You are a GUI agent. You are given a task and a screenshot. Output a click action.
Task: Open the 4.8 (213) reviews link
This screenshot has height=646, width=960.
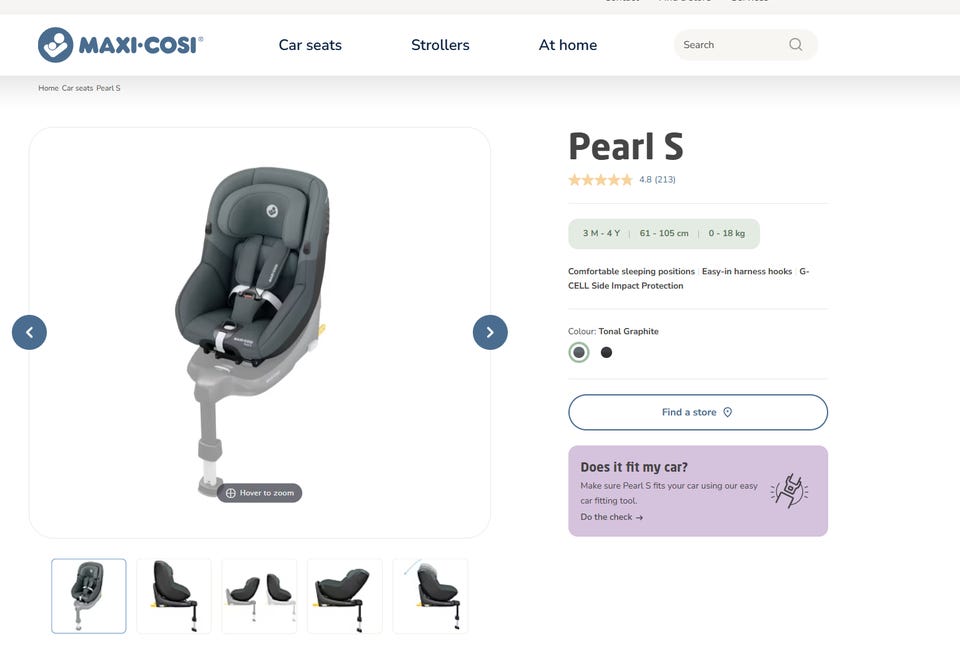(x=657, y=180)
